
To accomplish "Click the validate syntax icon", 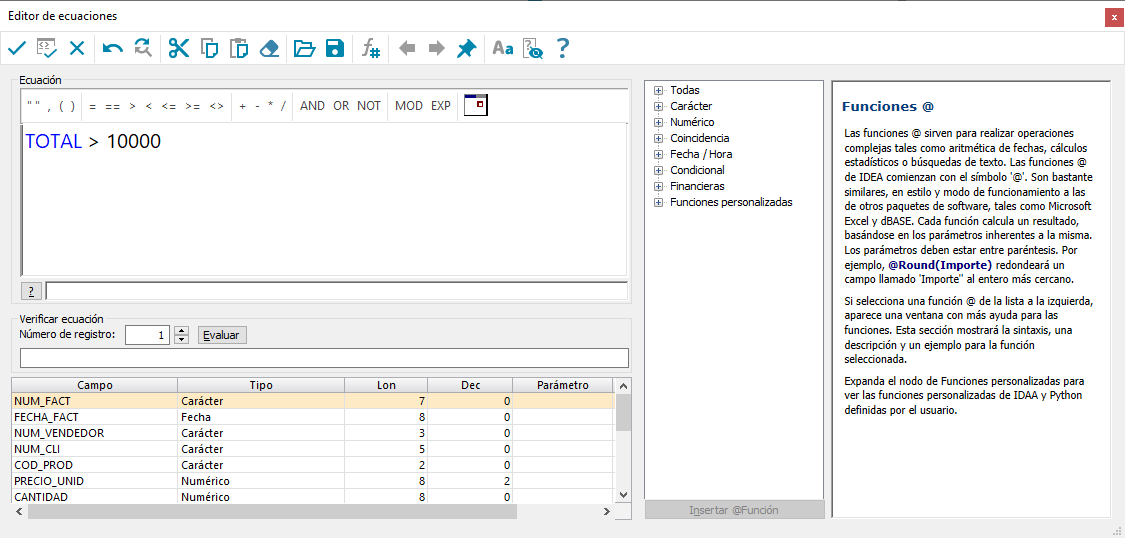I will pos(47,48).
